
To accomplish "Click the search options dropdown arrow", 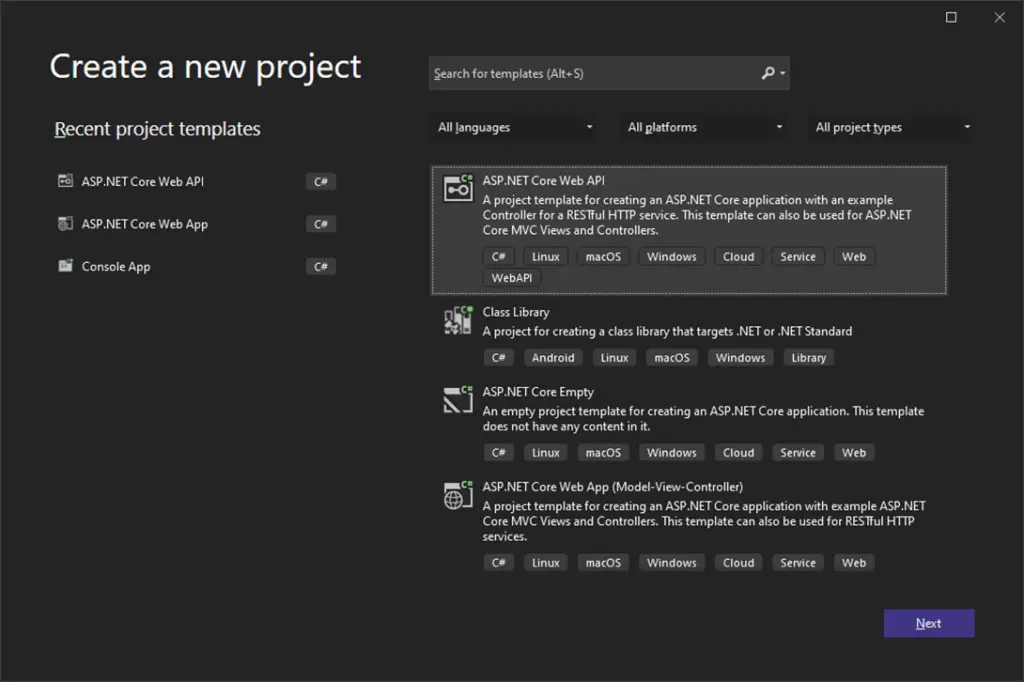I will [x=782, y=73].
